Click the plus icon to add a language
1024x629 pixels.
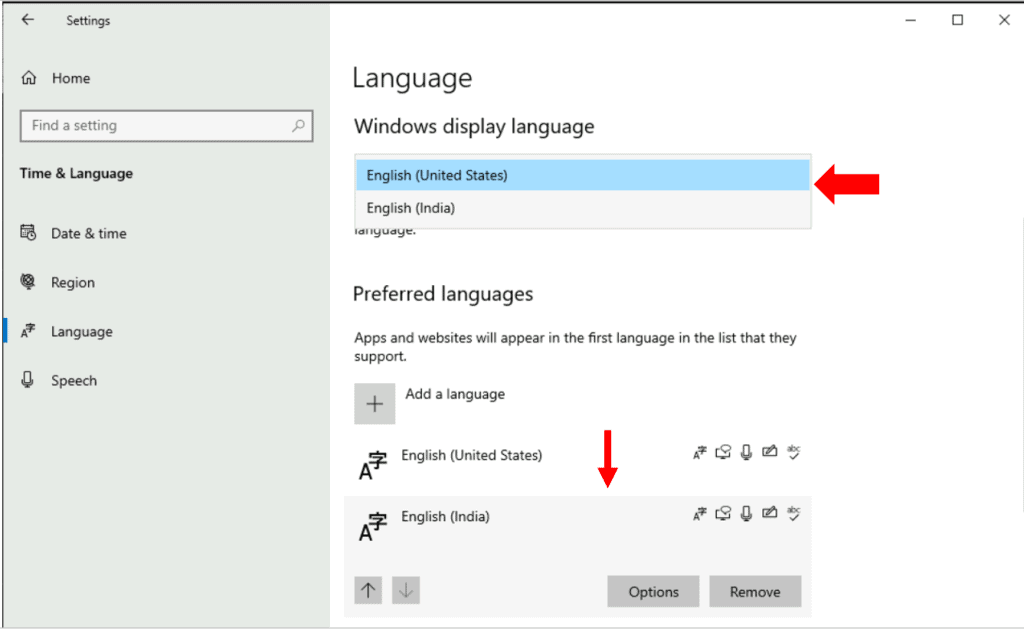[x=375, y=404]
